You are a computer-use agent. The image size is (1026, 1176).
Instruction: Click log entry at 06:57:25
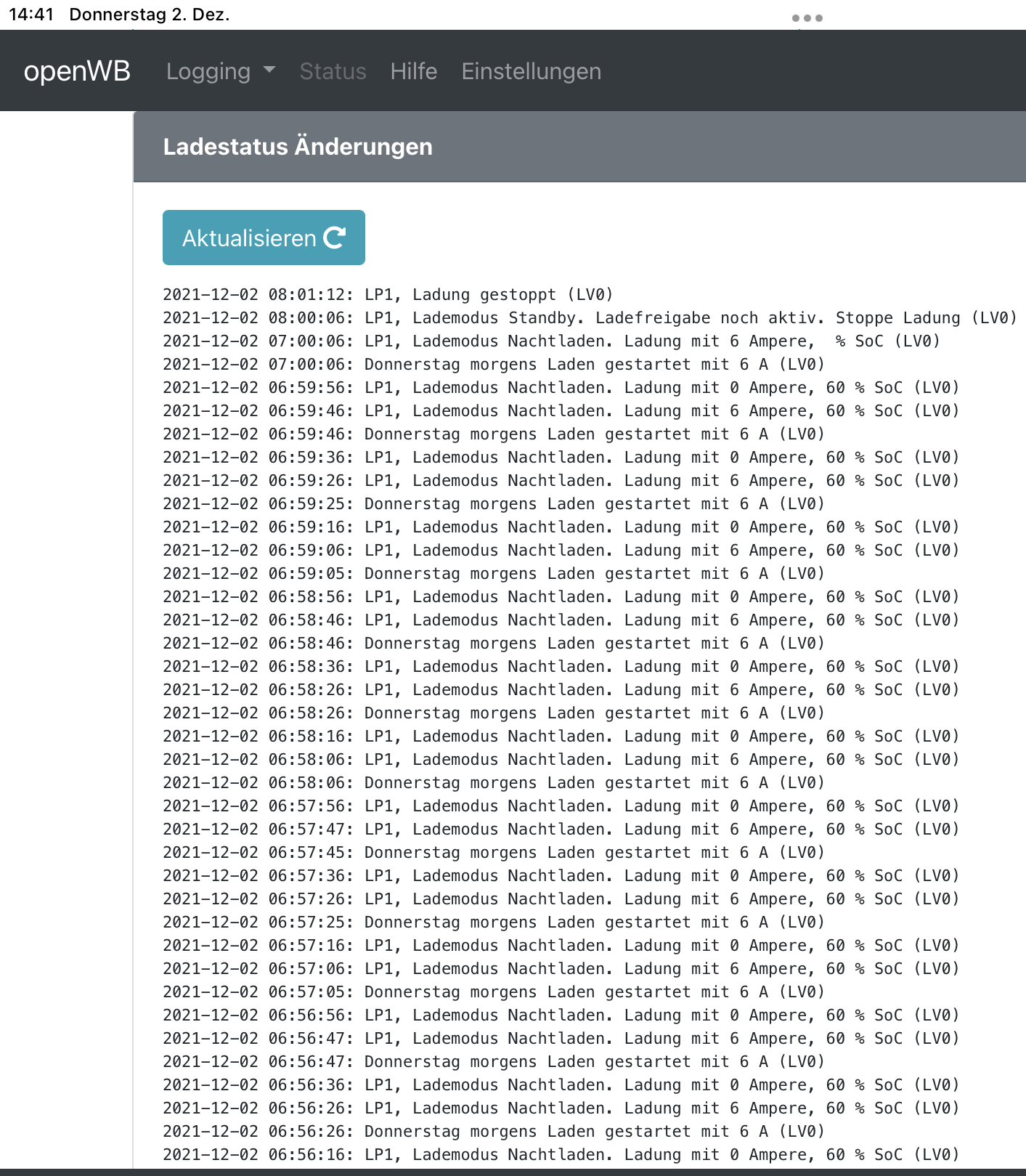494,922
